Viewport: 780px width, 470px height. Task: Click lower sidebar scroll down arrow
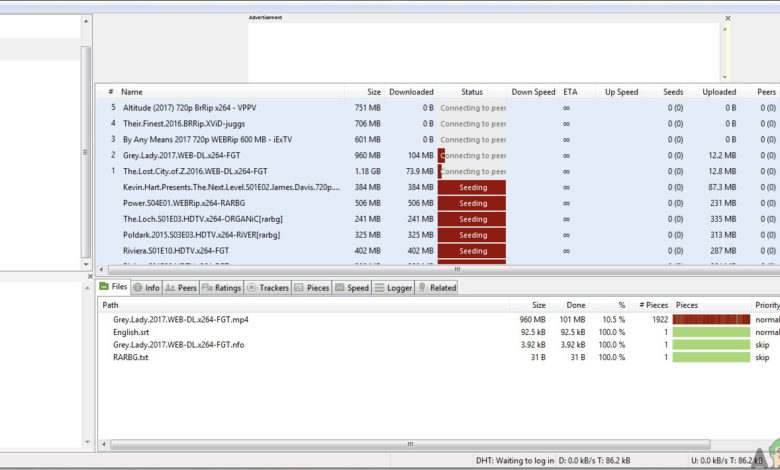click(88, 441)
